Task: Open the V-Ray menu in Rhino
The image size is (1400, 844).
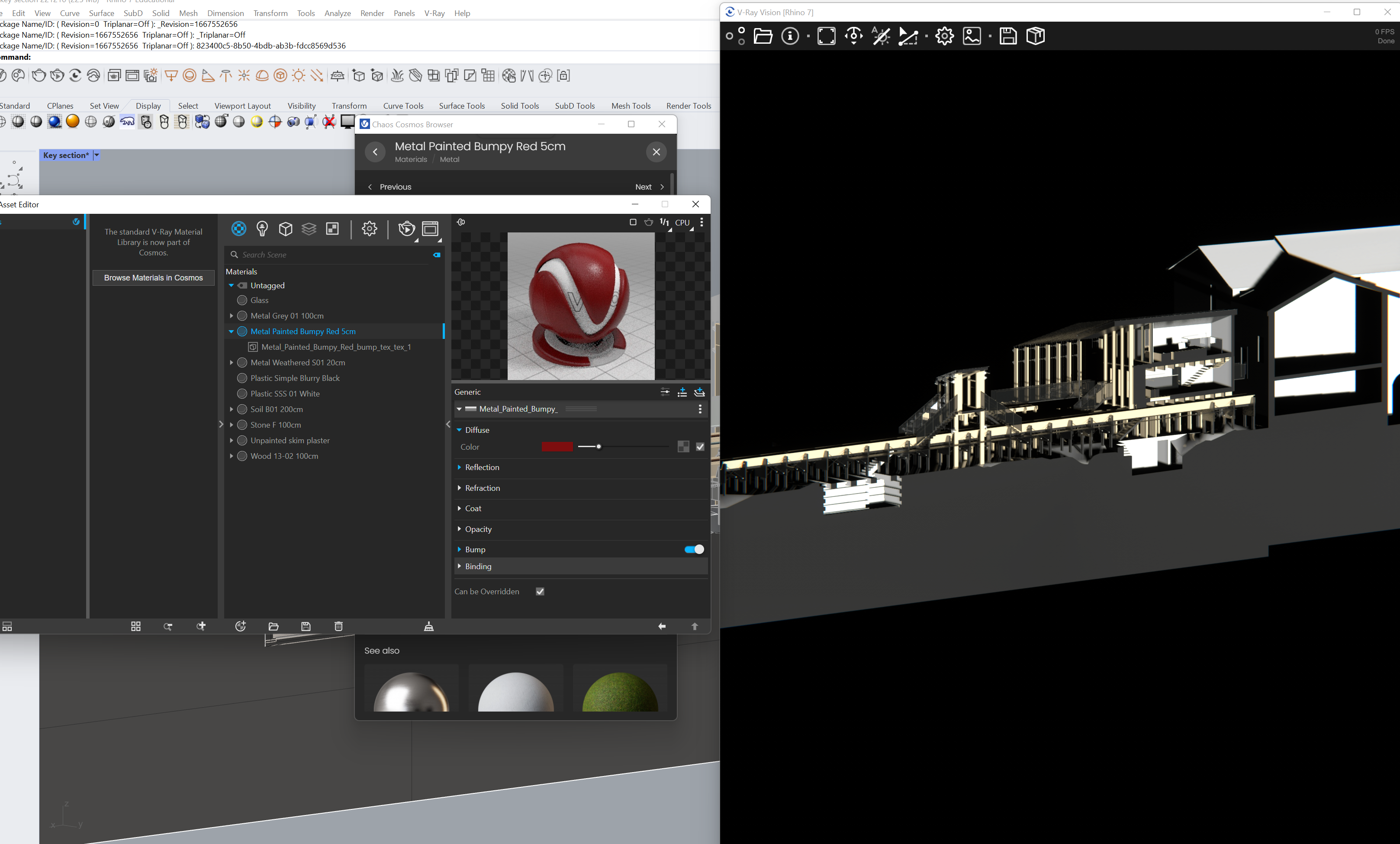Action: [x=434, y=13]
